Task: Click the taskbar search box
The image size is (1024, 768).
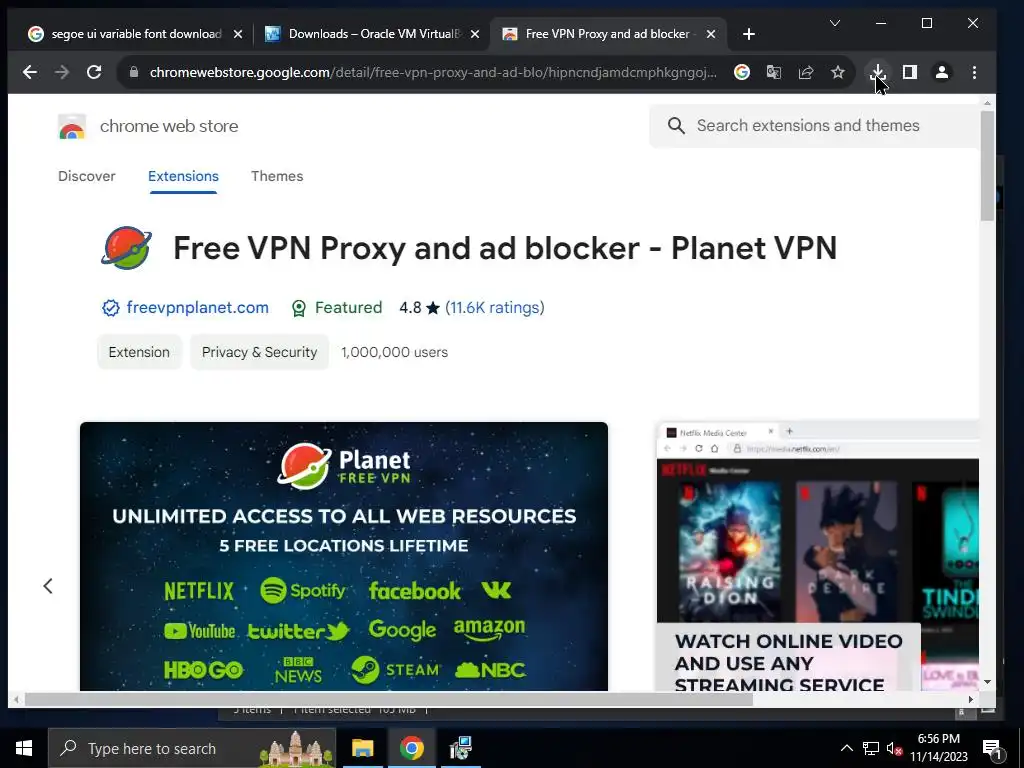Action: point(192,748)
